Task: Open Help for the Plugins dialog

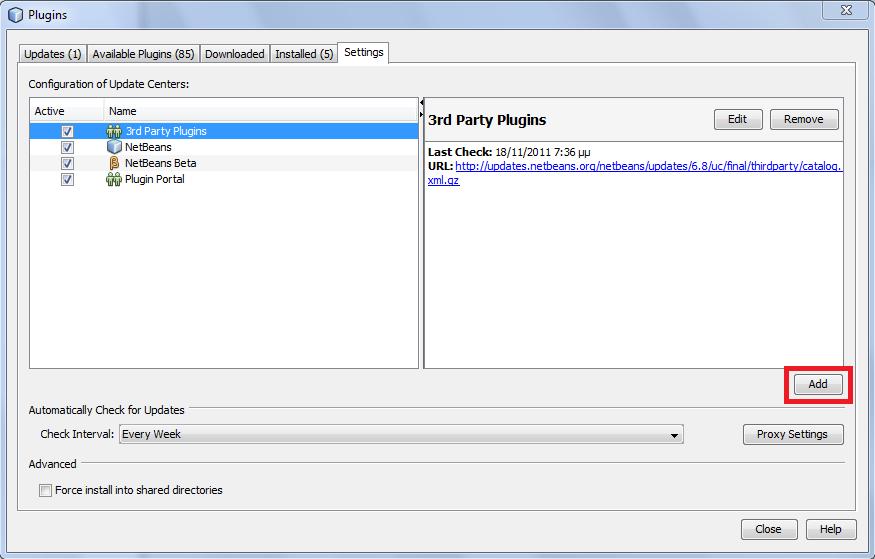Action: [830, 529]
